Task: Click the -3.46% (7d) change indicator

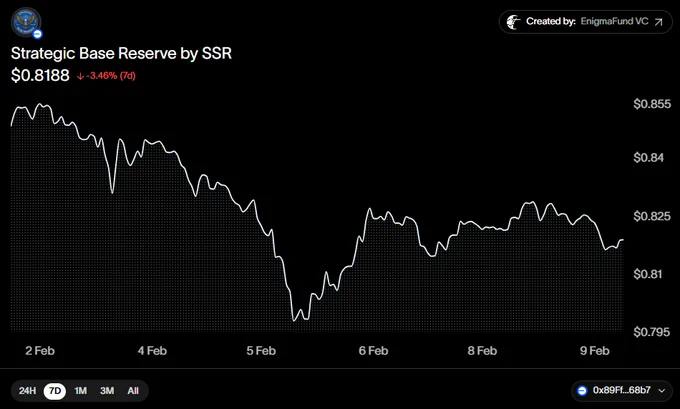Action: [x=106, y=76]
